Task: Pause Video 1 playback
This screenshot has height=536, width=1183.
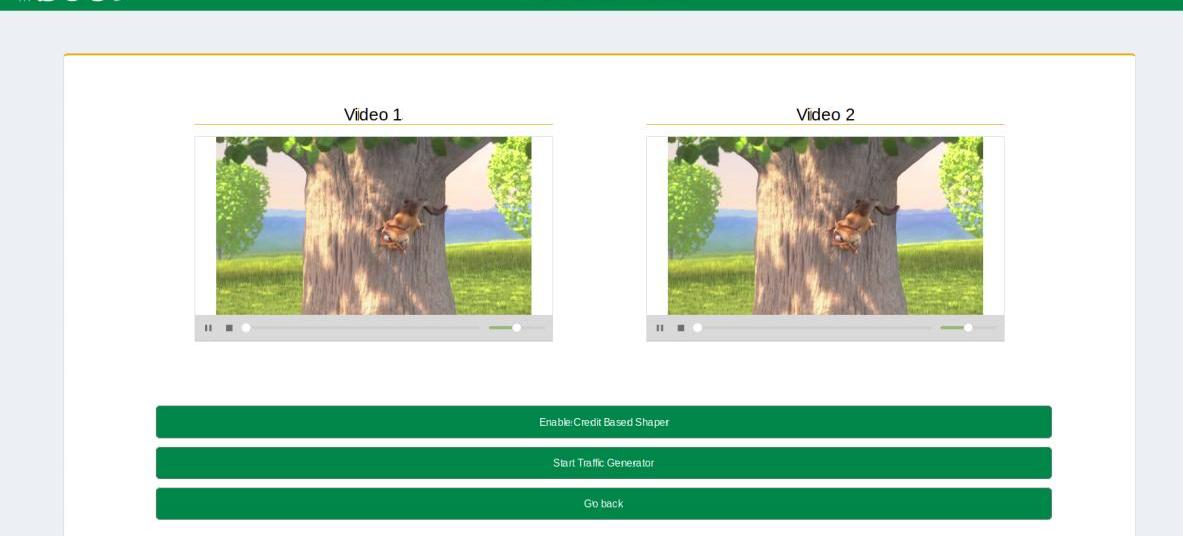Action: [x=208, y=328]
